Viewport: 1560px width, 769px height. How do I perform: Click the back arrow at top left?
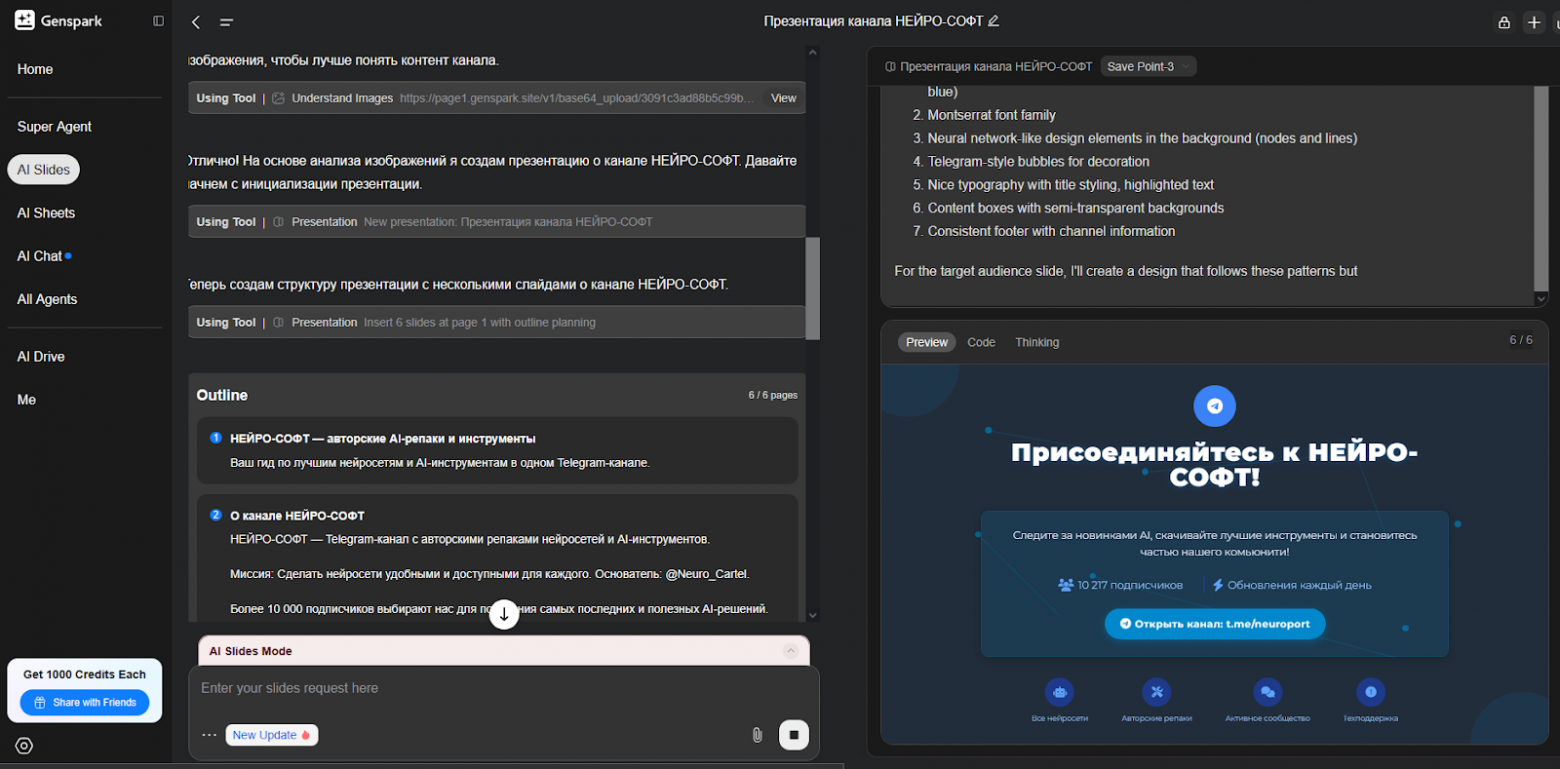[x=196, y=20]
